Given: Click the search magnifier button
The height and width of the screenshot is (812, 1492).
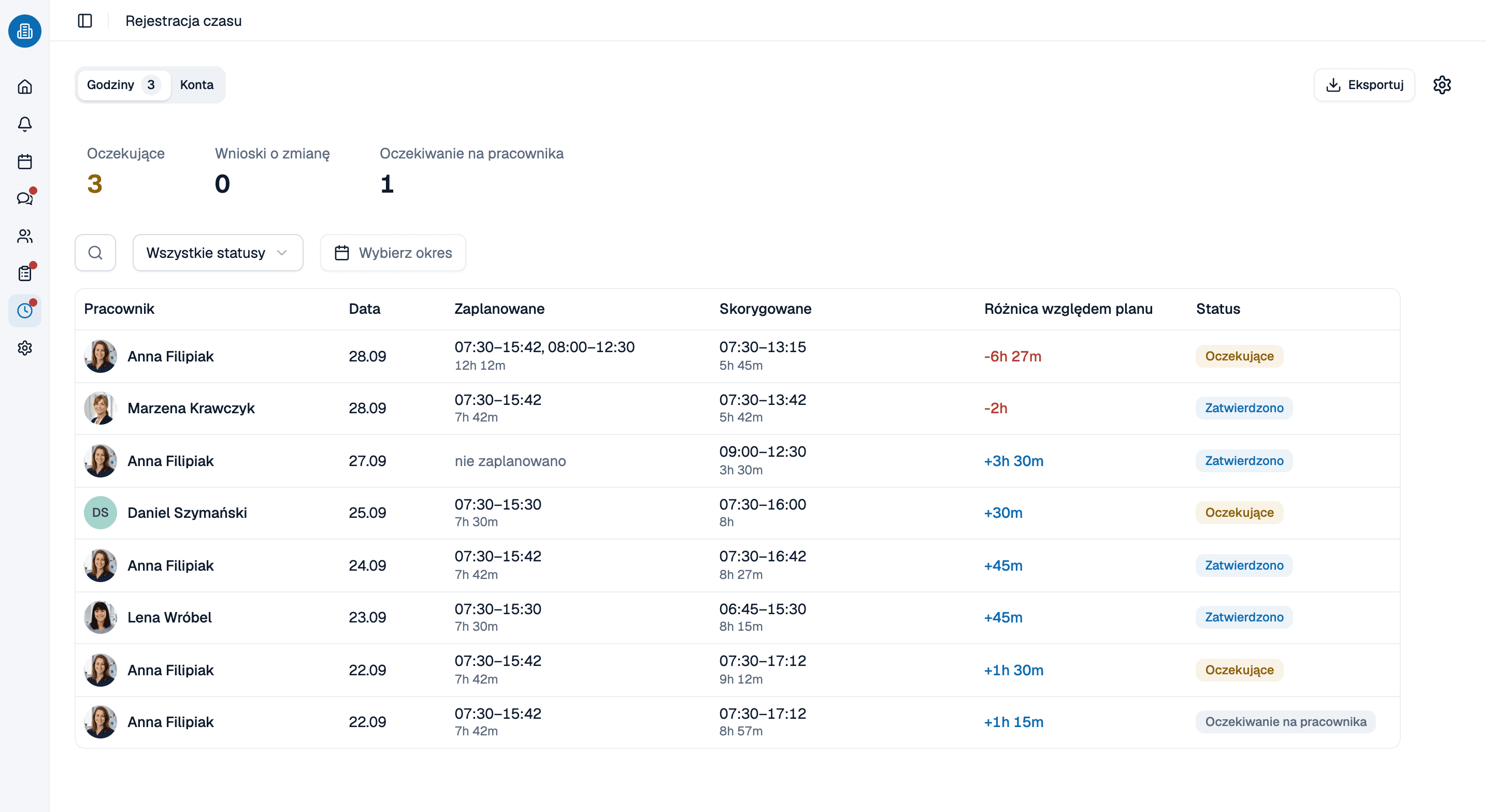Looking at the screenshot, I should click(95, 253).
